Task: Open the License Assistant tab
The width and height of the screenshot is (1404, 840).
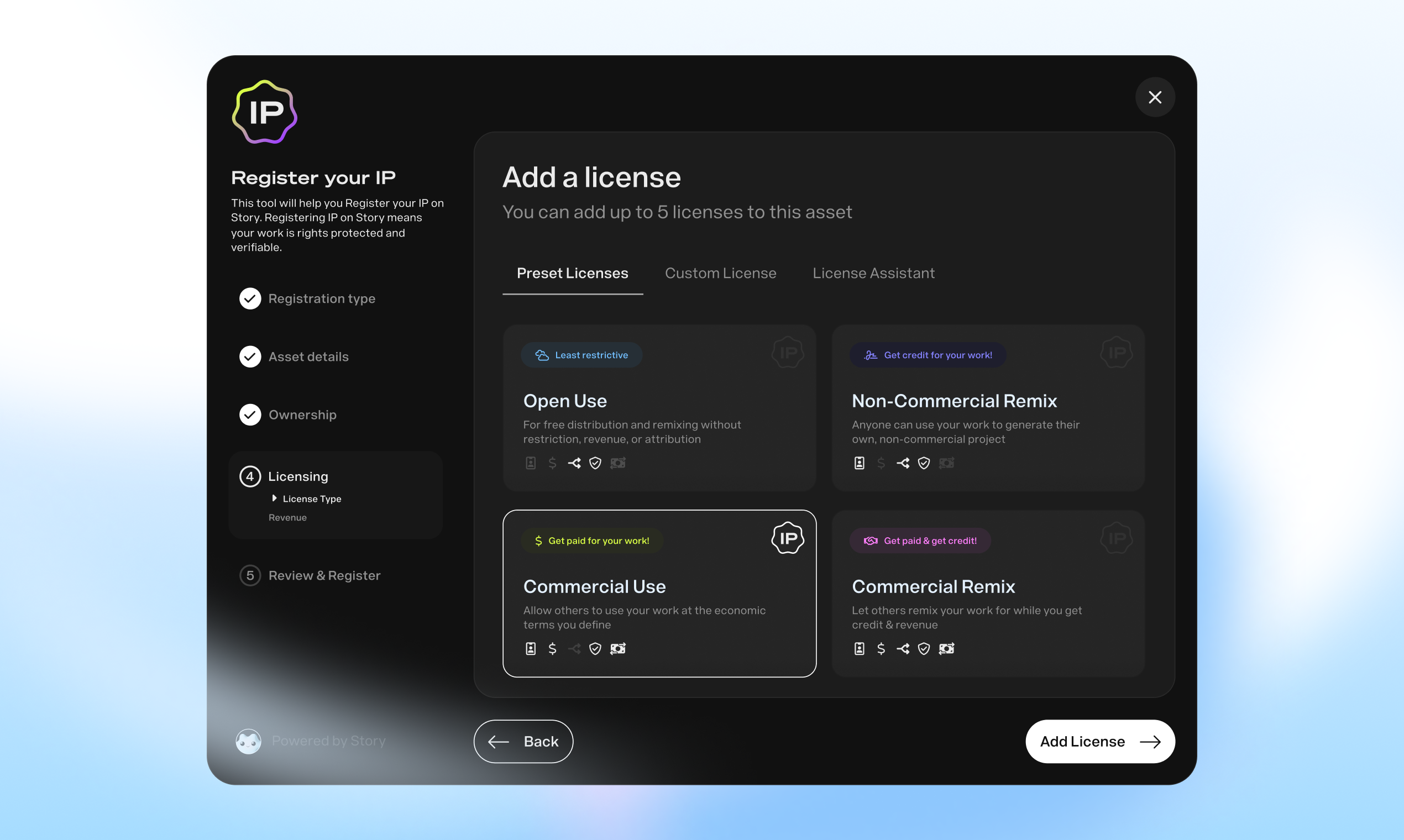Action: [873, 274]
